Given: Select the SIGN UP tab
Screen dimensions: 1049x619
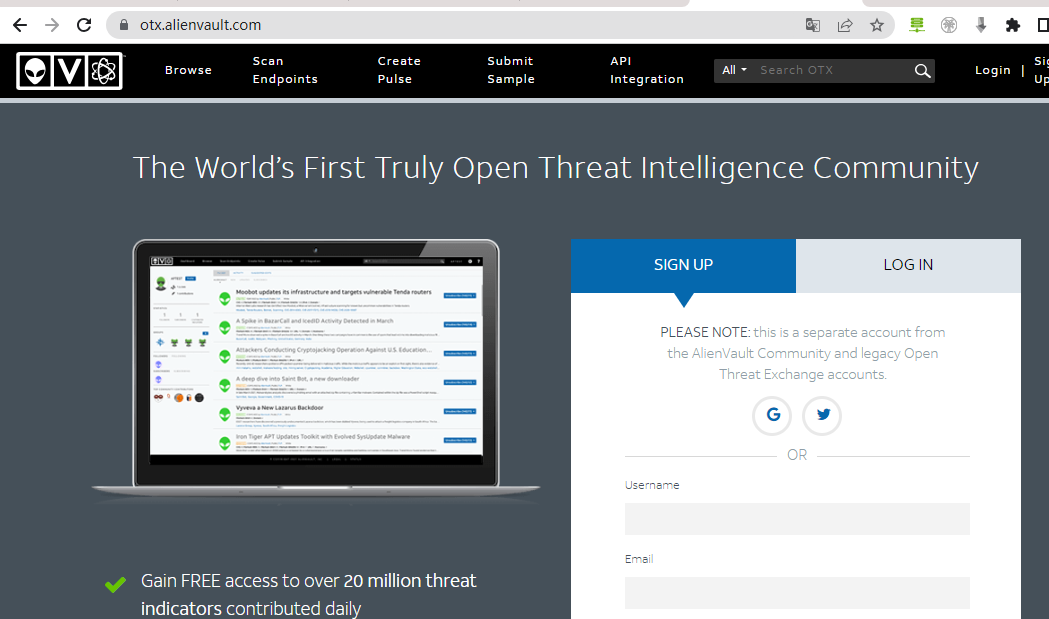Looking at the screenshot, I should (x=684, y=265).
